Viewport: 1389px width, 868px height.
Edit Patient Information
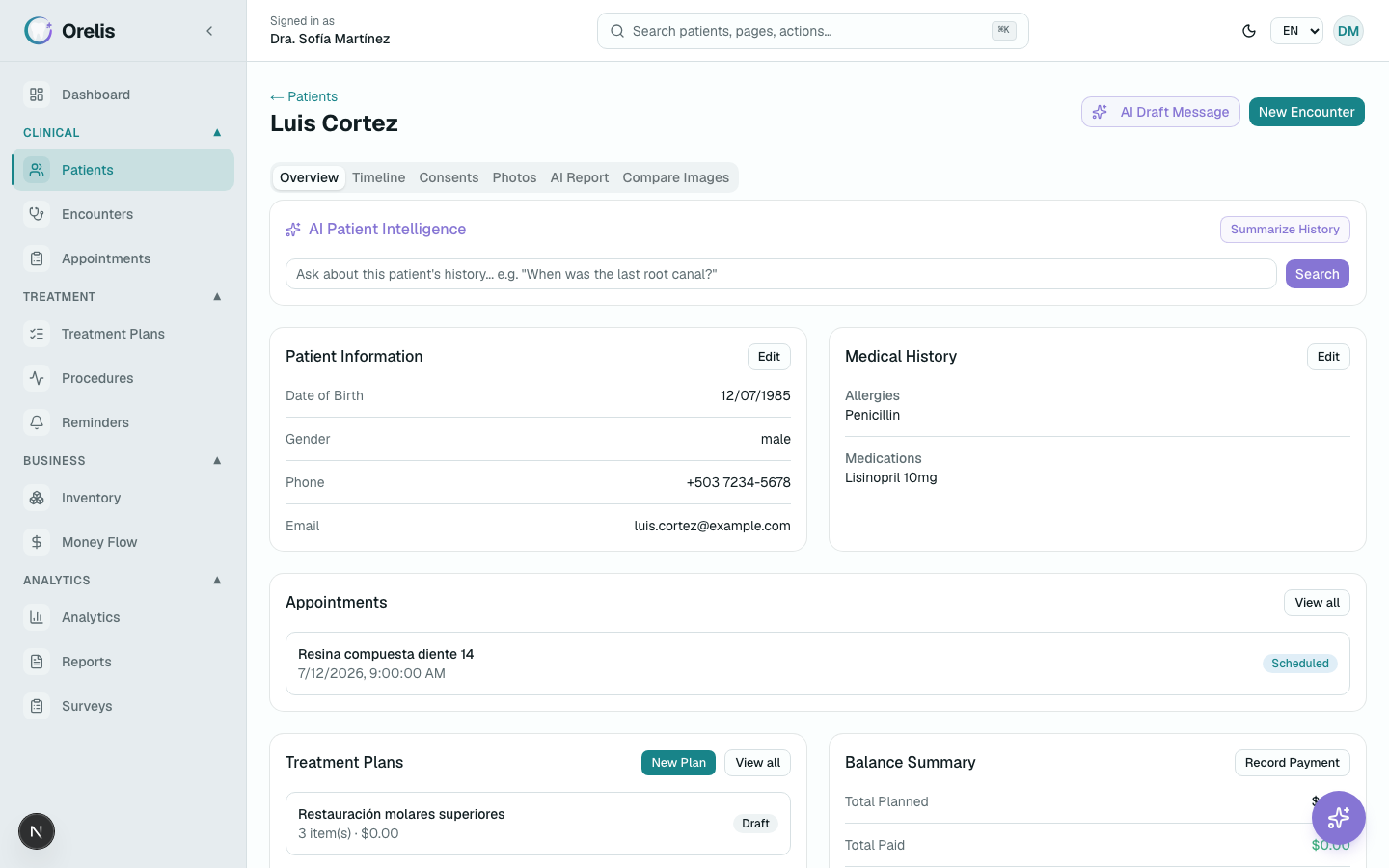769,357
